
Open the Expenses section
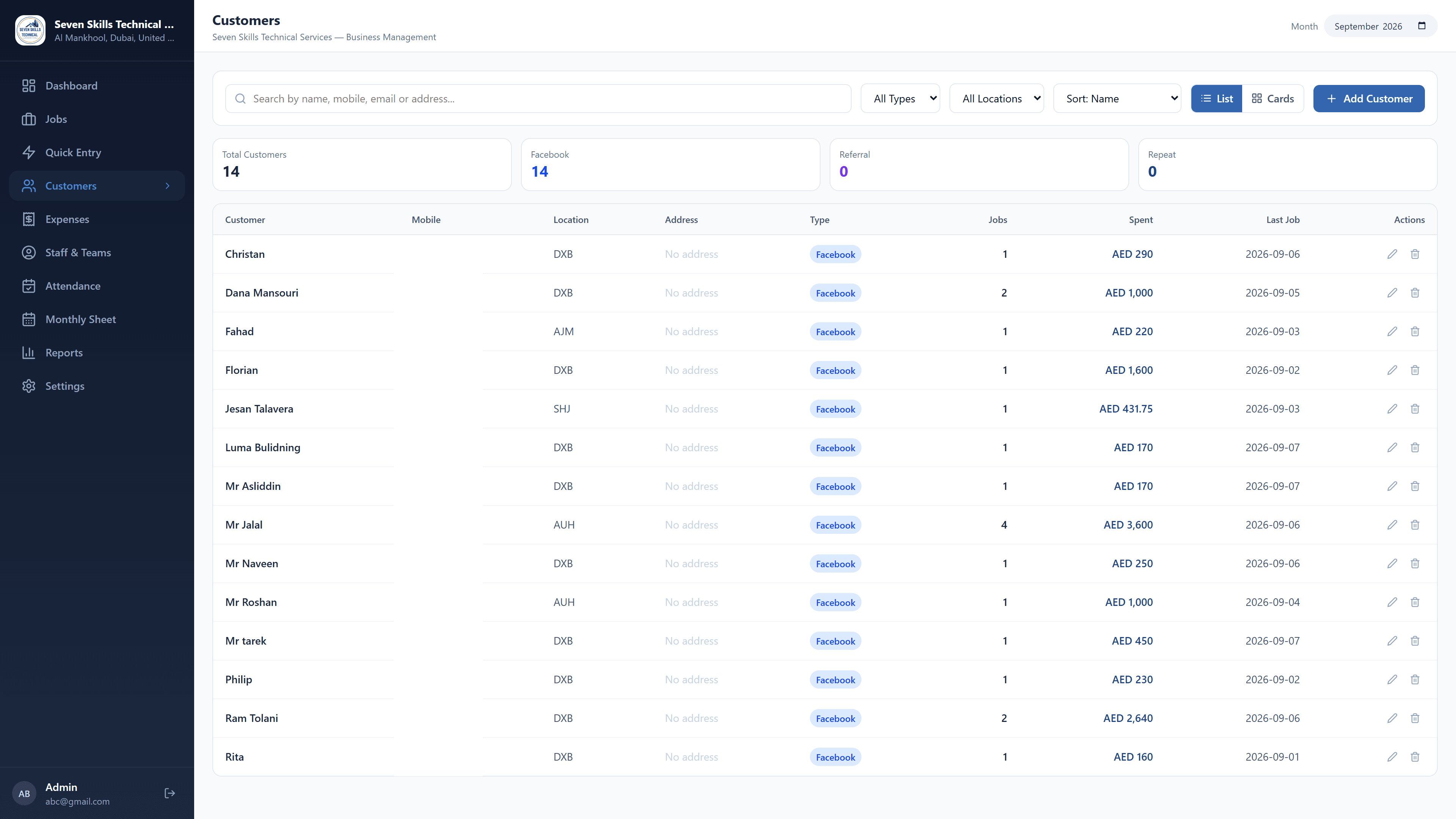pyautogui.click(x=97, y=219)
